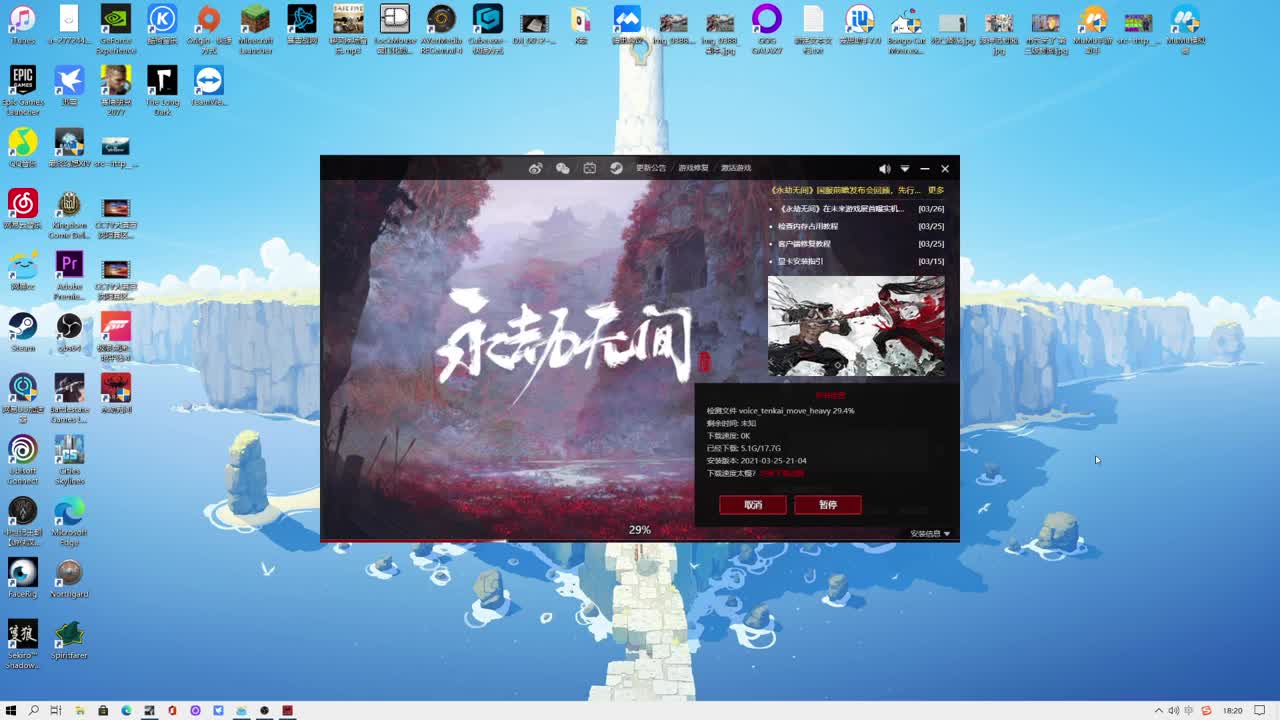The width and height of the screenshot is (1280, 720).
Task: Open Cyberpunk 2077 desktop shortcut
Action: pyautogui.click(x=116, y=90)
